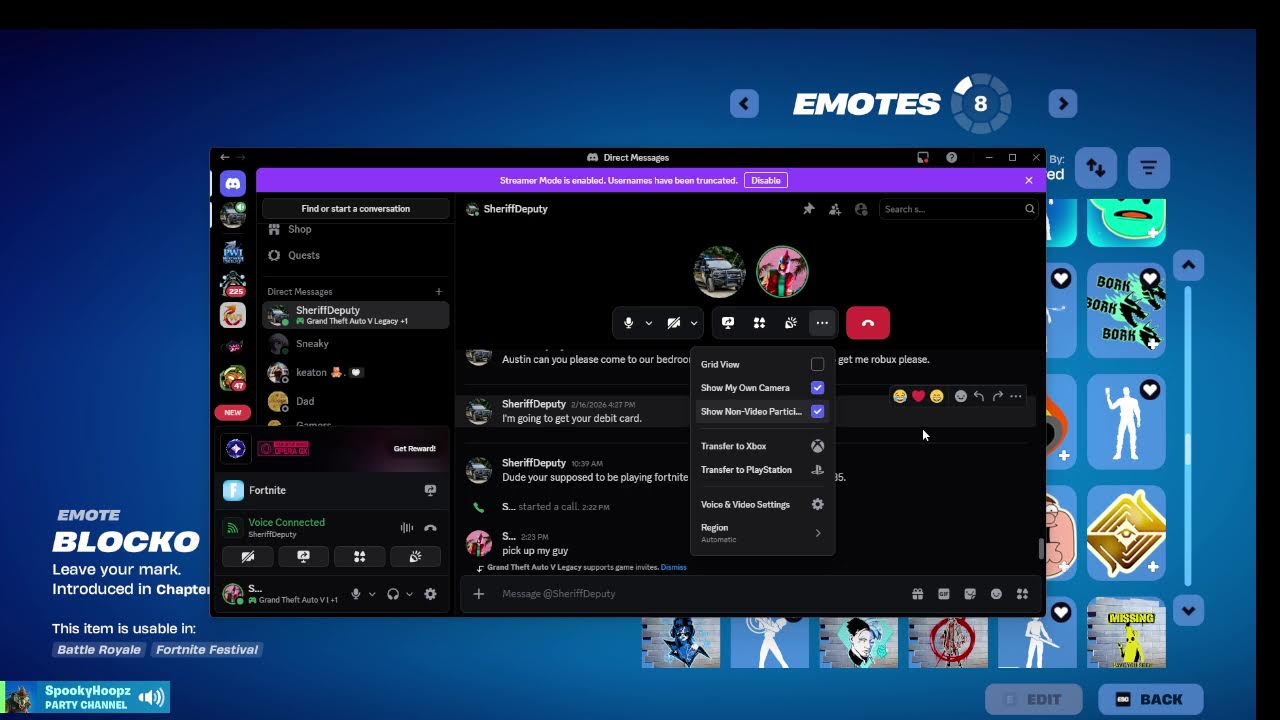React with red heart emoji

pyautogui.click(x=918, y=397)
